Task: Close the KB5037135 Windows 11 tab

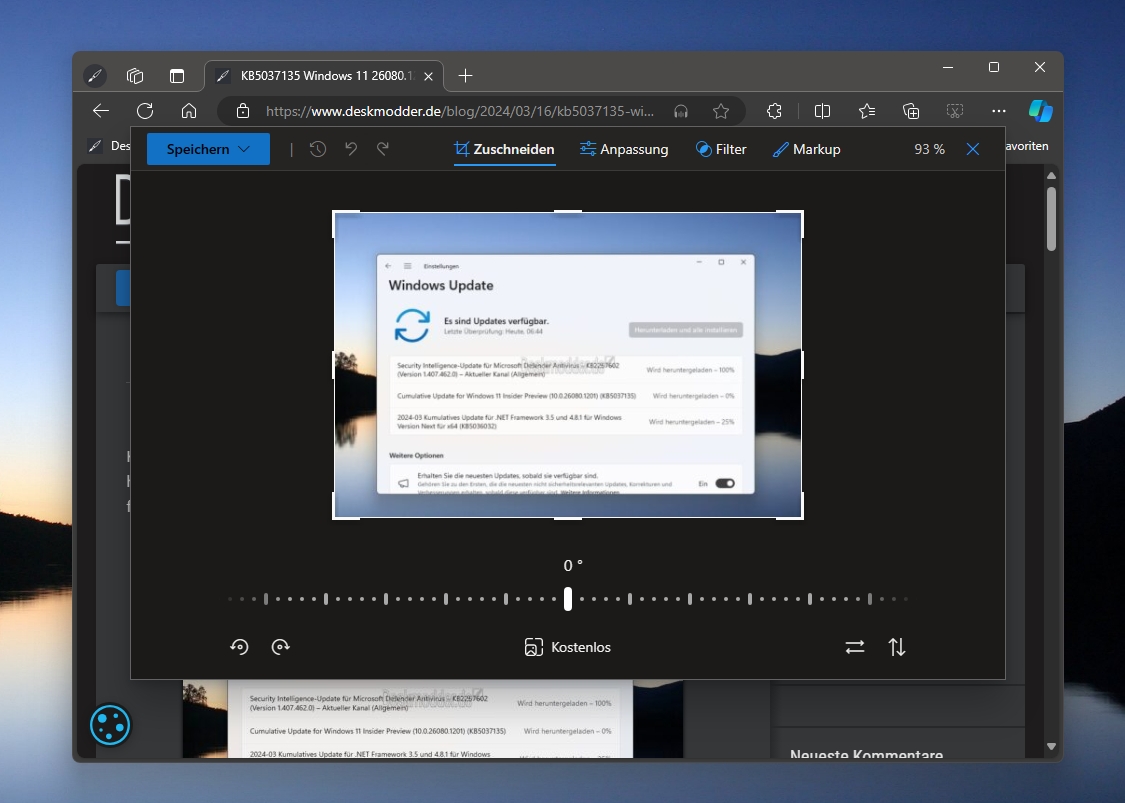Action: click(428, 76)
